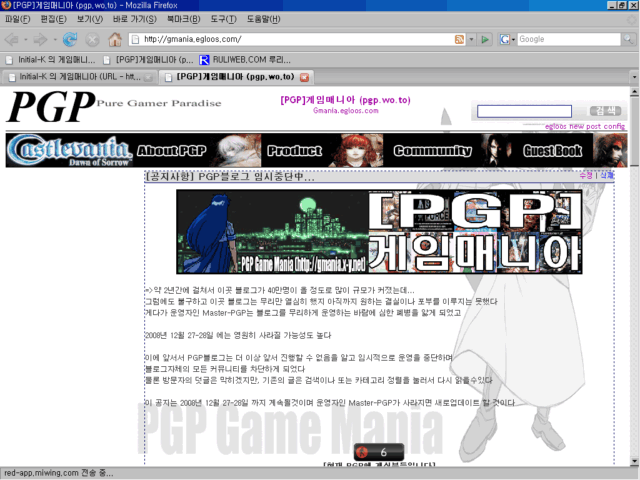
Task: Click the [공지사항] PGP블로그 임시중단中 post title
Action: pos(230,177)
